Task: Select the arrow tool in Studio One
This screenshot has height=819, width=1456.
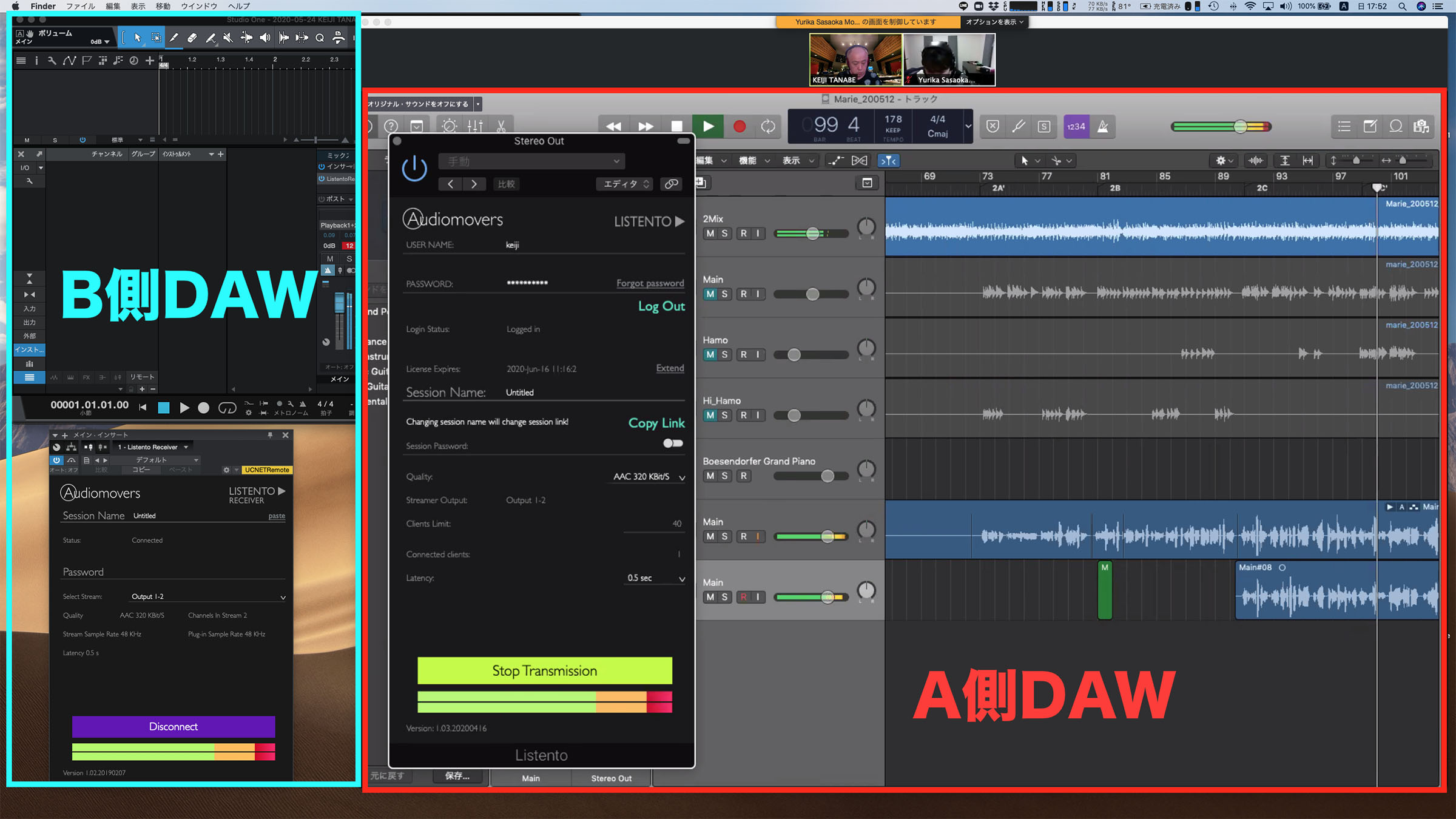Action: click(138, 38)
